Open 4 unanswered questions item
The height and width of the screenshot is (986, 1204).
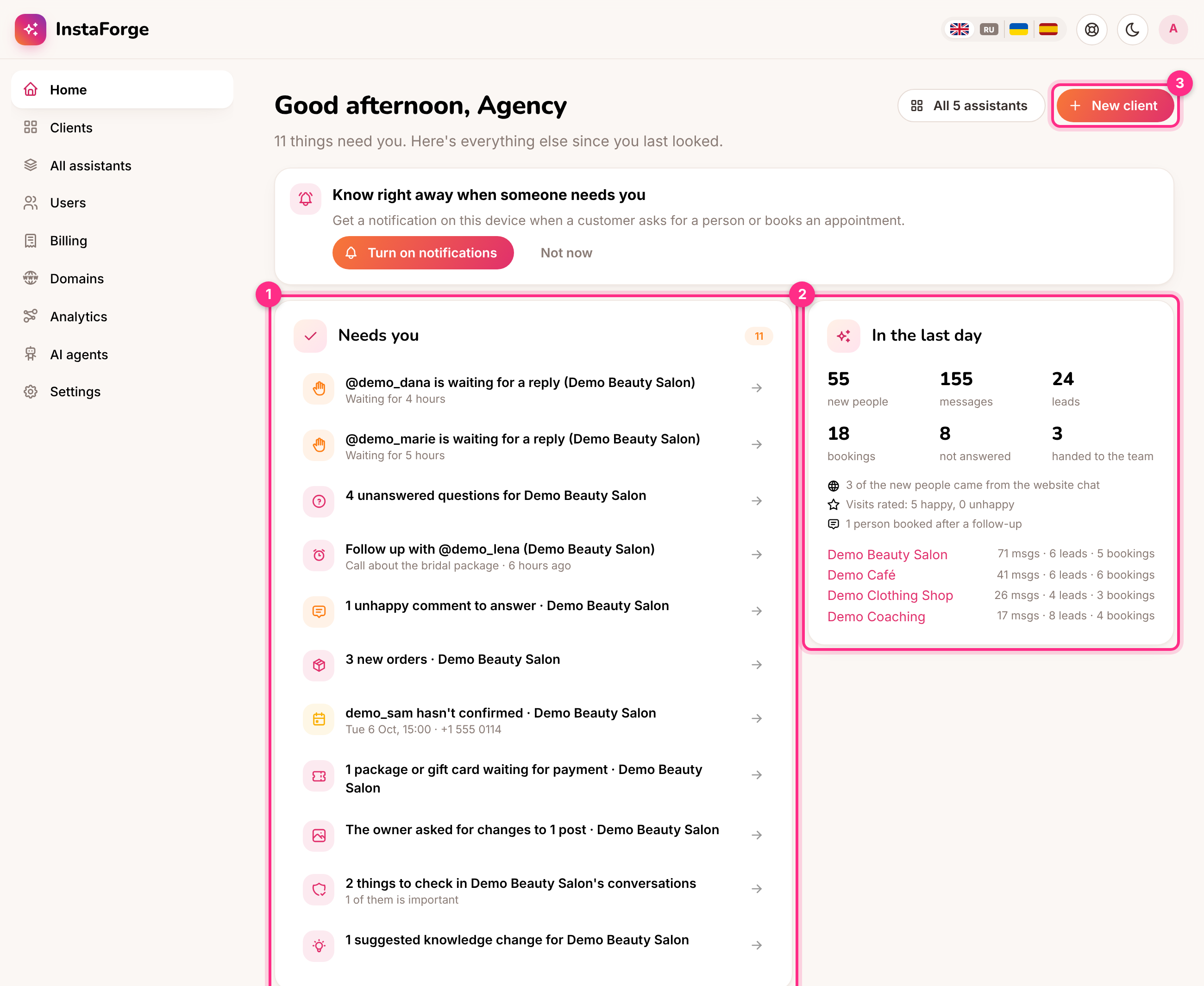pyautogui.click(x=533, y=501)
